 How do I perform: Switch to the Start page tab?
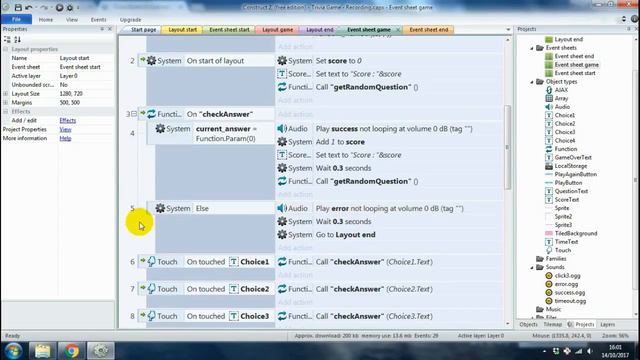pos(143,30)
